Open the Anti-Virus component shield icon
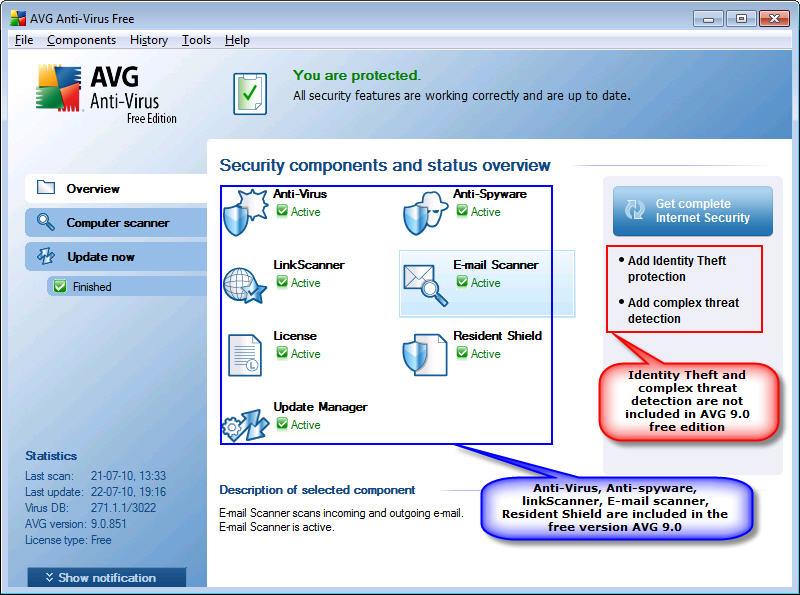Screen dimensions: 800x595 pos(245,212)
